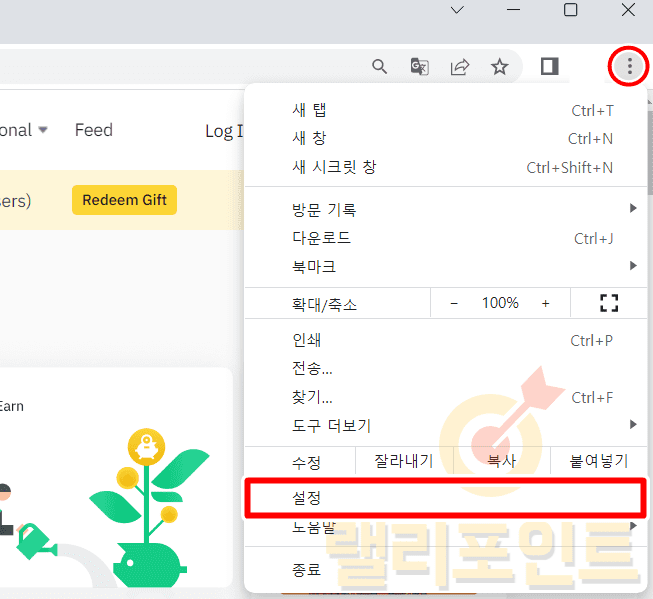The width and height of the screenshot is (653, 599).
Task: Increase zoom with the plus button
Action: 545,303
